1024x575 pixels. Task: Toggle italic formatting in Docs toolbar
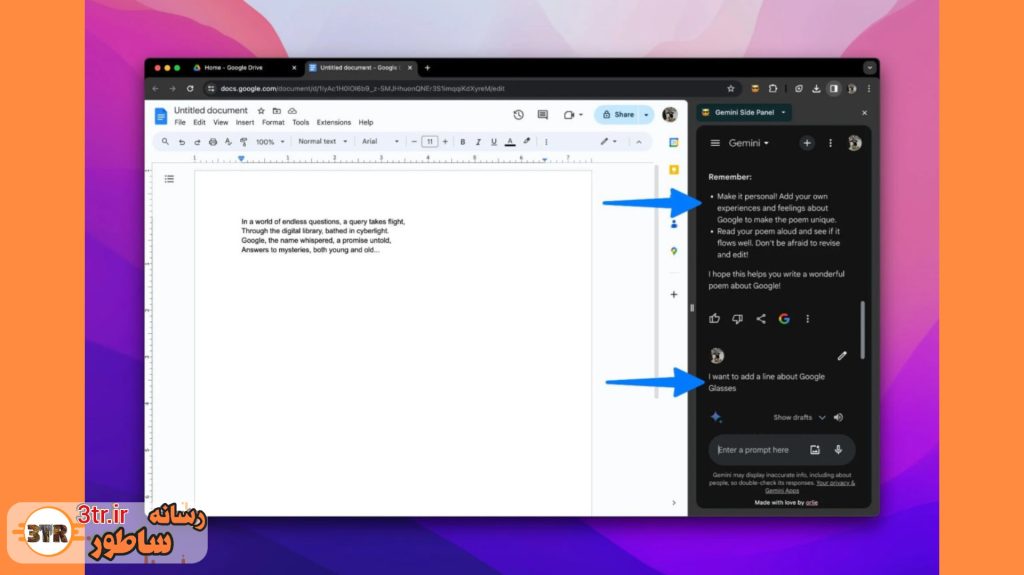(478, 142)
